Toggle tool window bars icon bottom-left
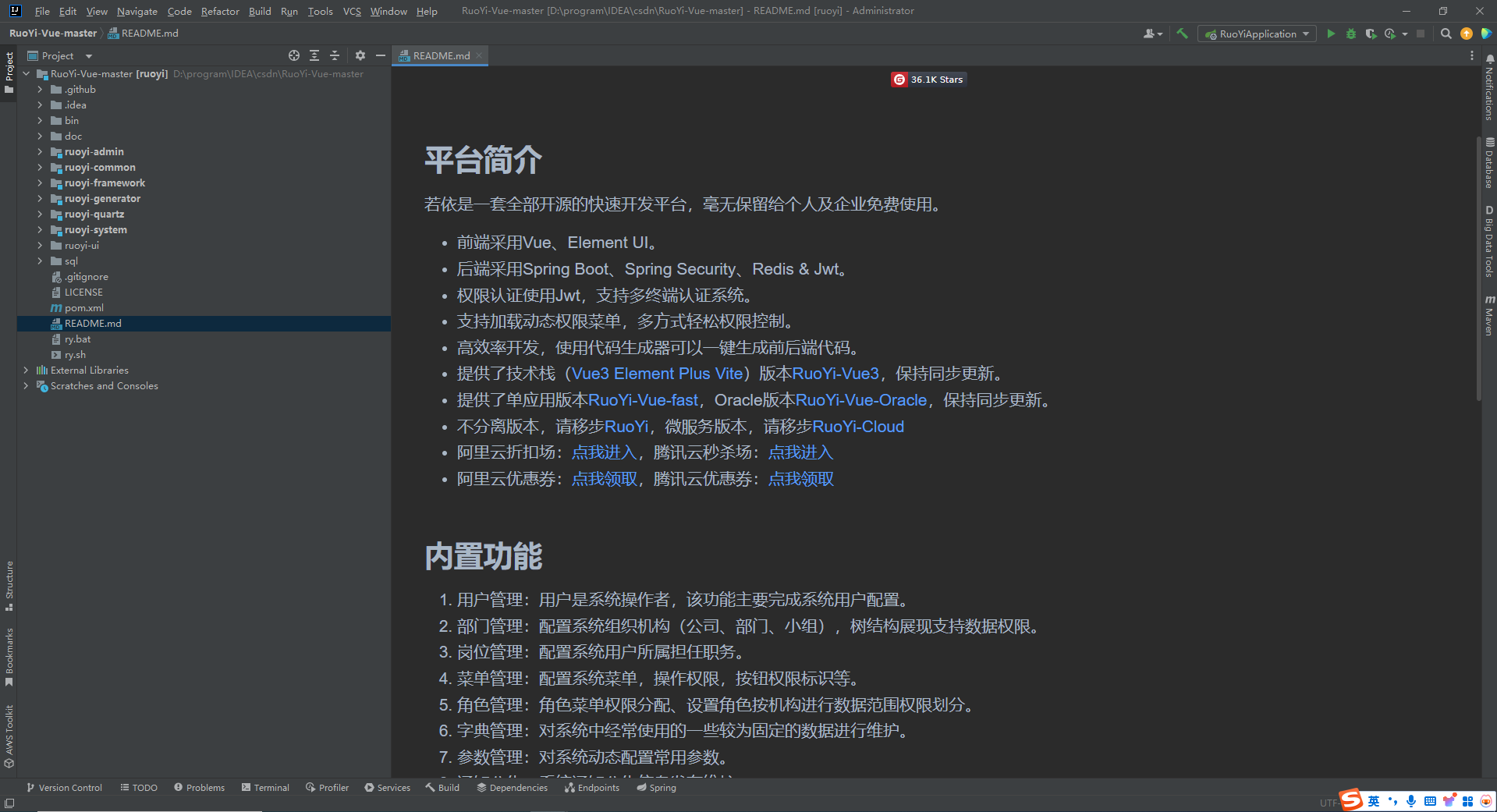Image resolution: width=1497 pixels, height=812 pixels. coord(9,803)
